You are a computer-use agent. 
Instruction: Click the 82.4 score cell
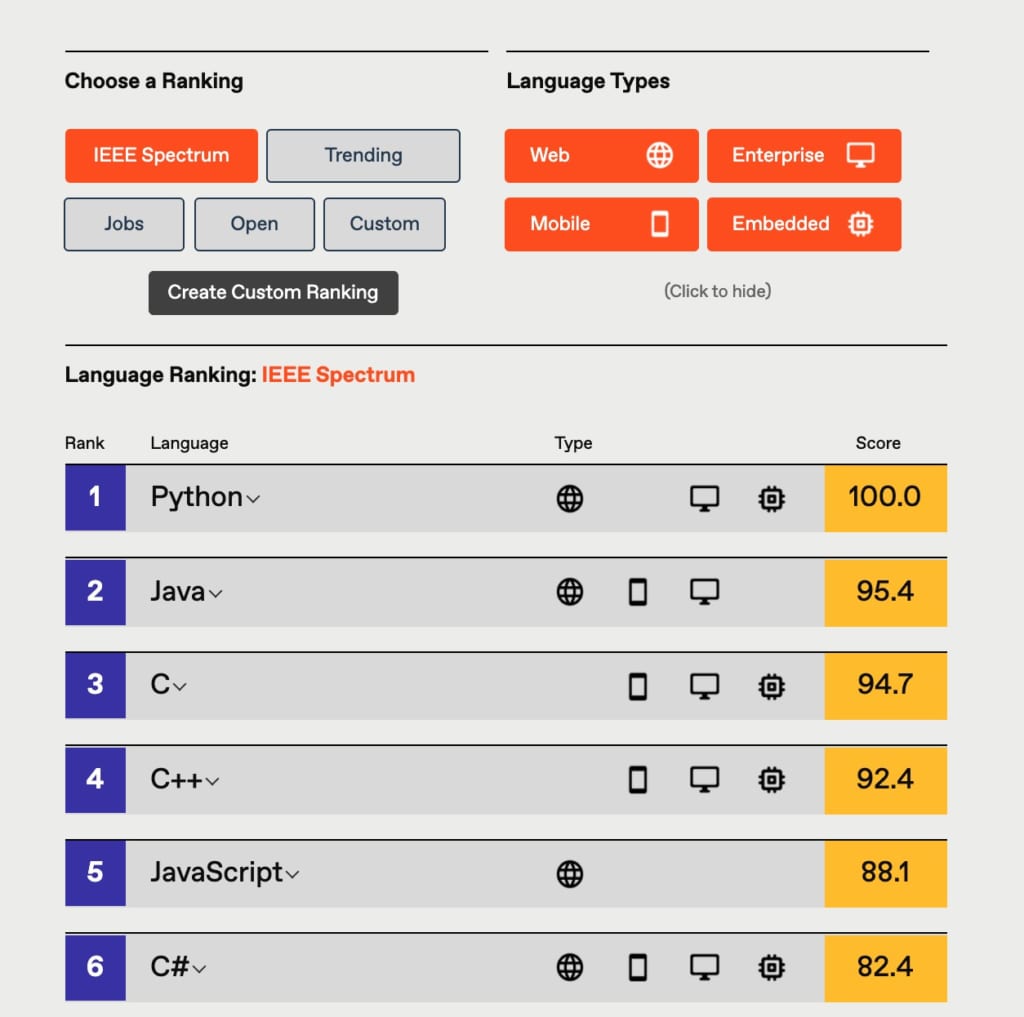(886, 967)
